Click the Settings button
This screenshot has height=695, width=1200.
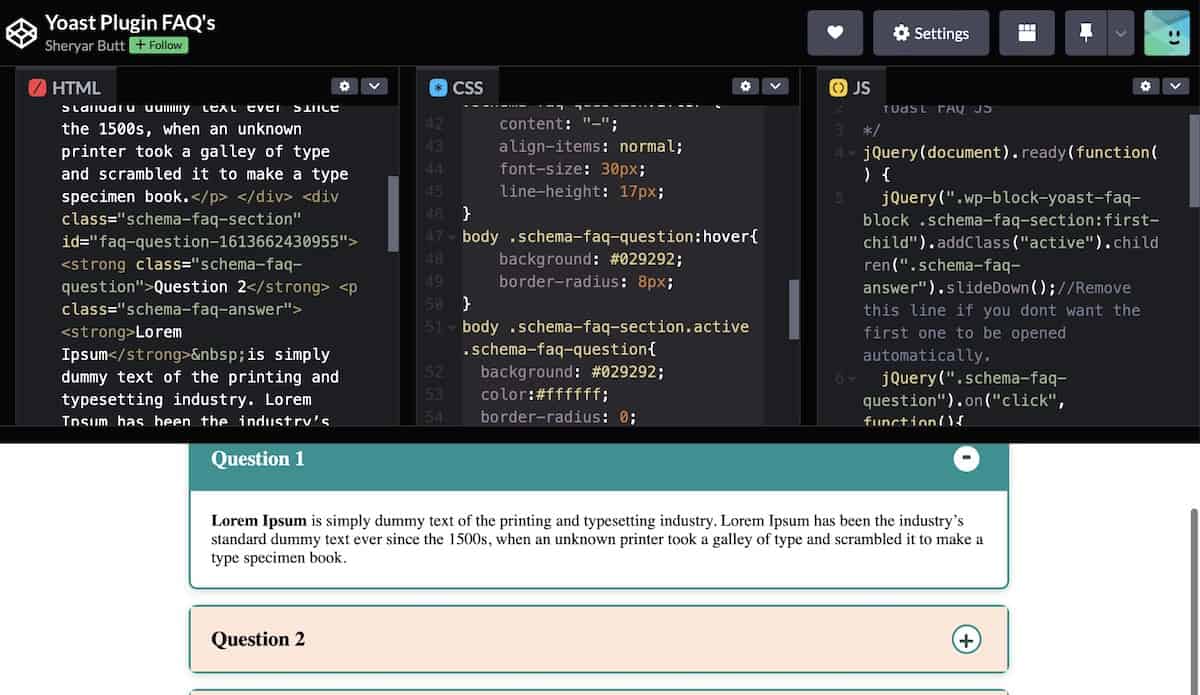tap(930, 33)
